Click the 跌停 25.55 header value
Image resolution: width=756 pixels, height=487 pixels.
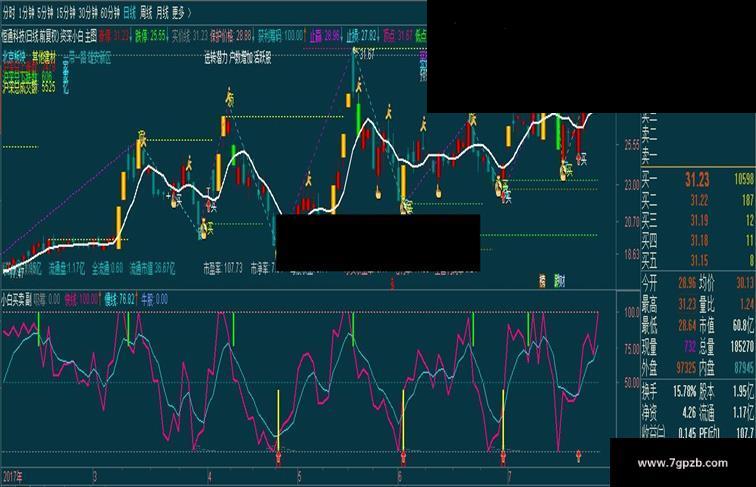pyautogui.click(x=150, y=35)
